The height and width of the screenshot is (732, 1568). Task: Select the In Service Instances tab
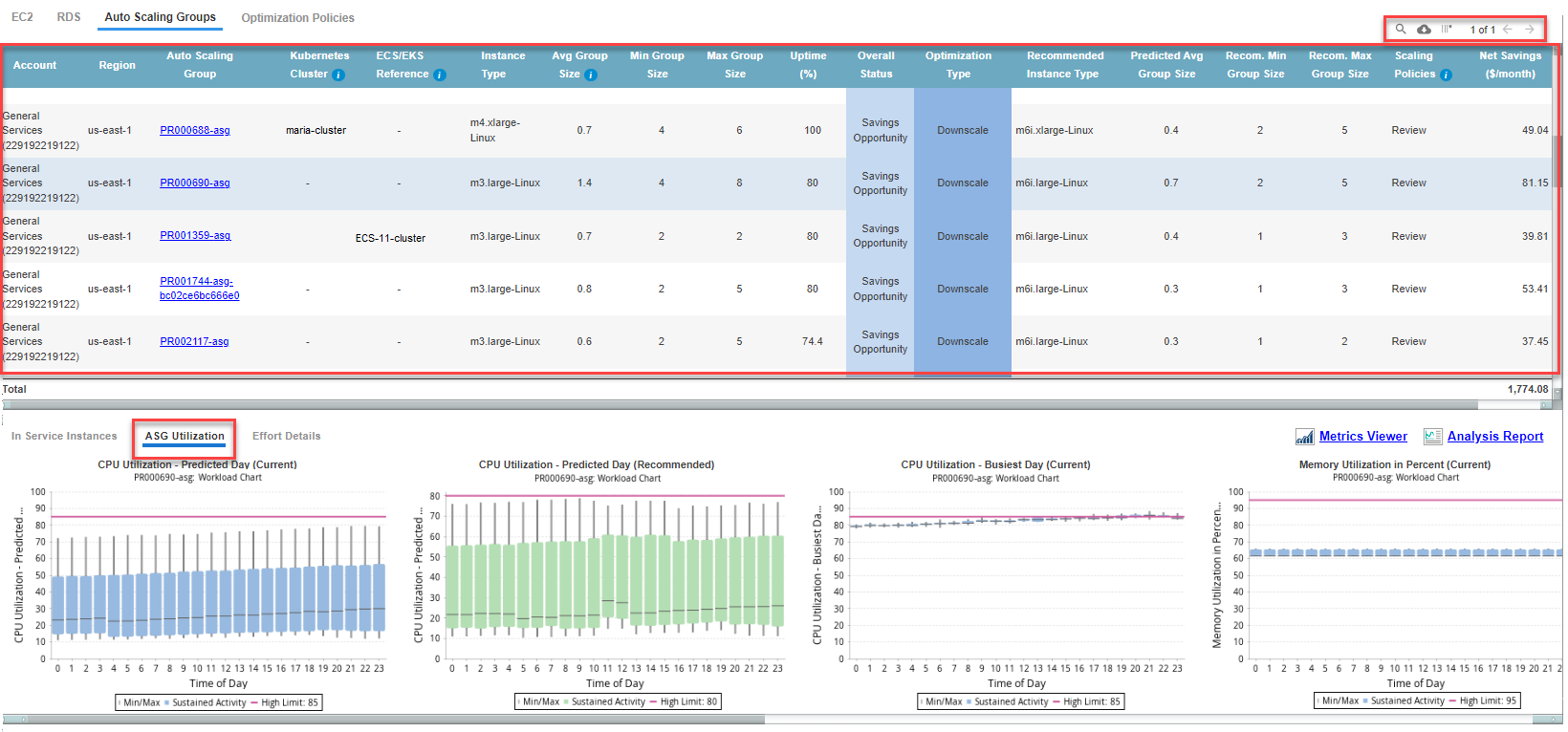64,436
